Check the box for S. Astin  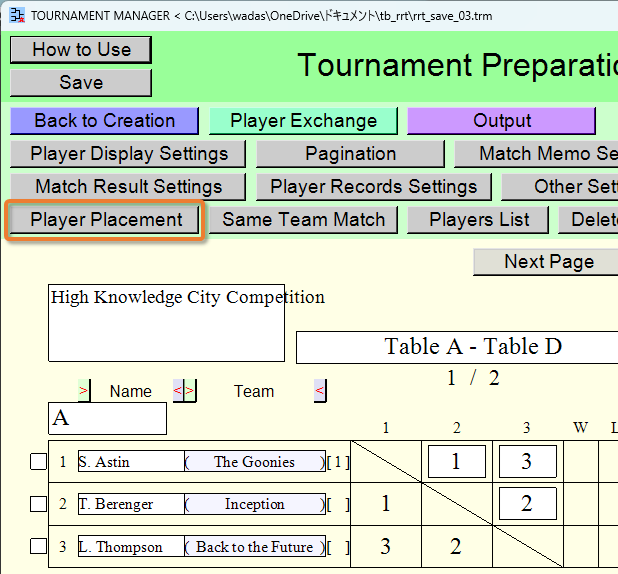(39, 462)
